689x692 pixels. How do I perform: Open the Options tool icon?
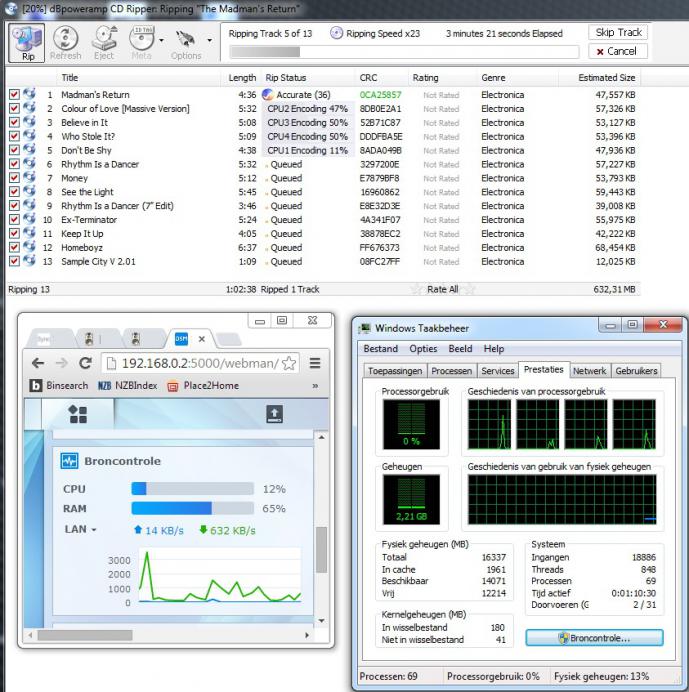tap(185, 42)
